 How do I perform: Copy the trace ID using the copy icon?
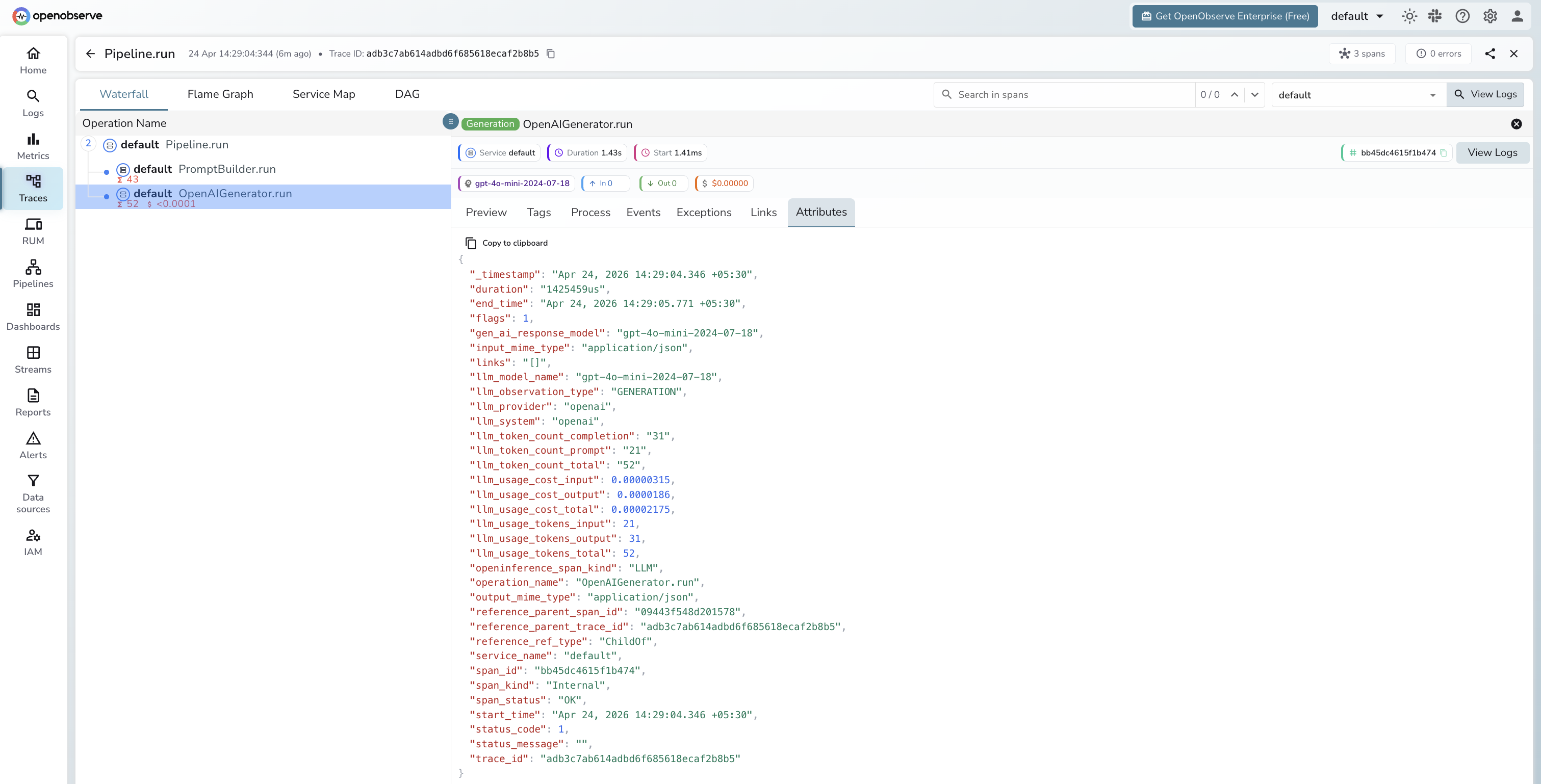(x=551, y=53)
